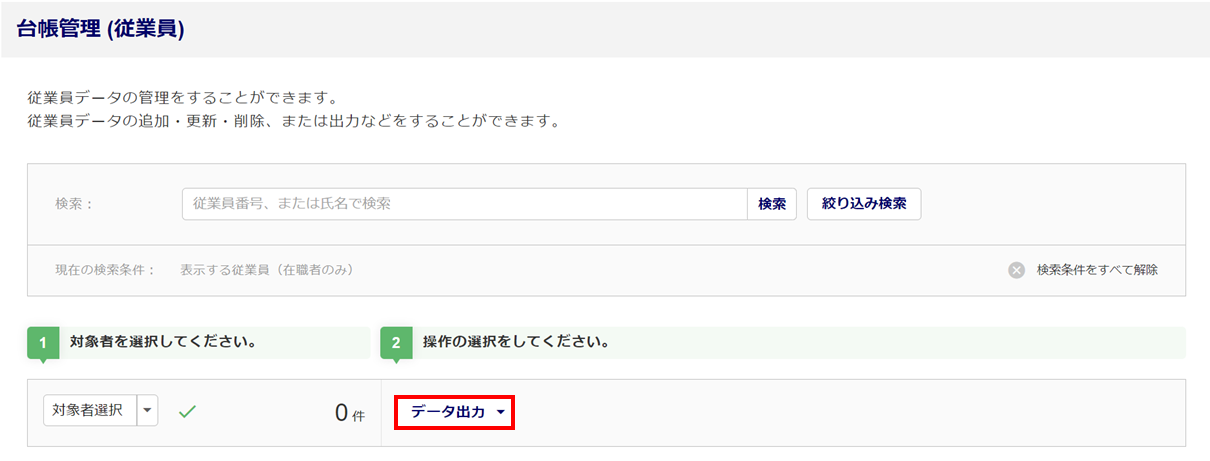
Task: Click 検索条件をすべて解除 link
Action: [1097, 270]
